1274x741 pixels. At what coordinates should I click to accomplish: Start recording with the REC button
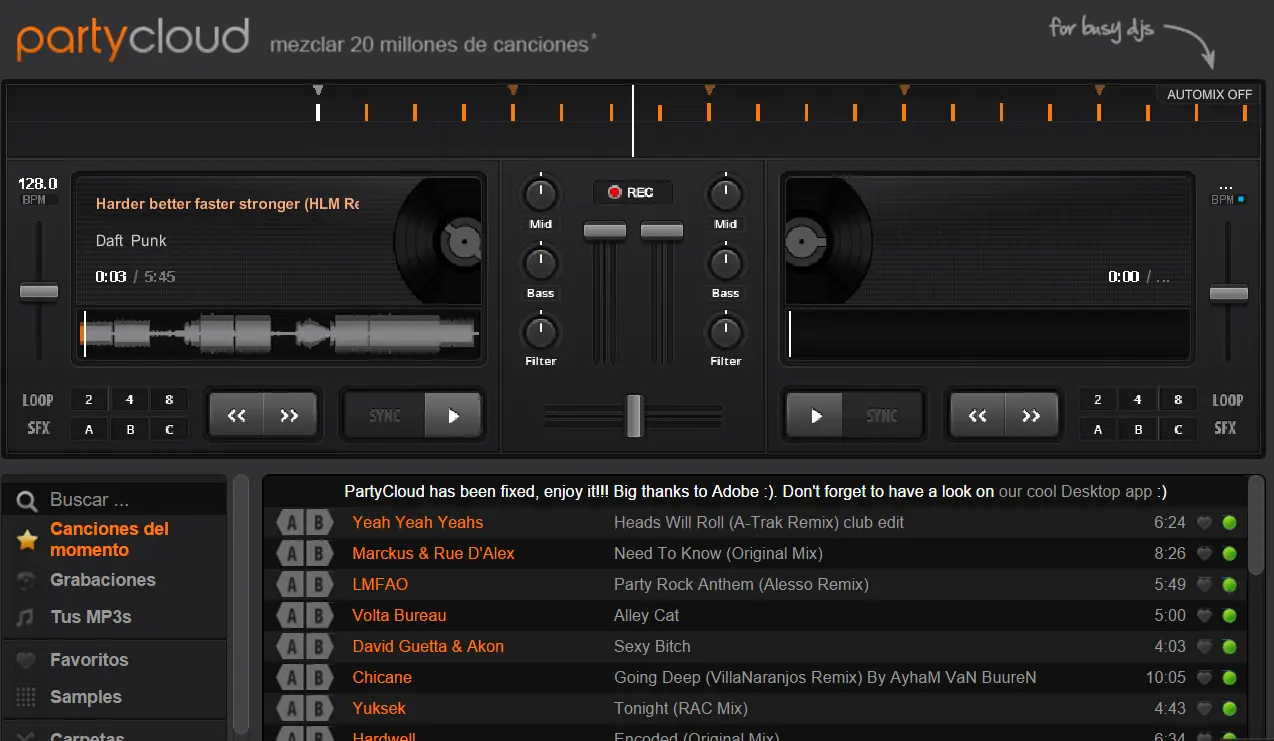[633, 192]
